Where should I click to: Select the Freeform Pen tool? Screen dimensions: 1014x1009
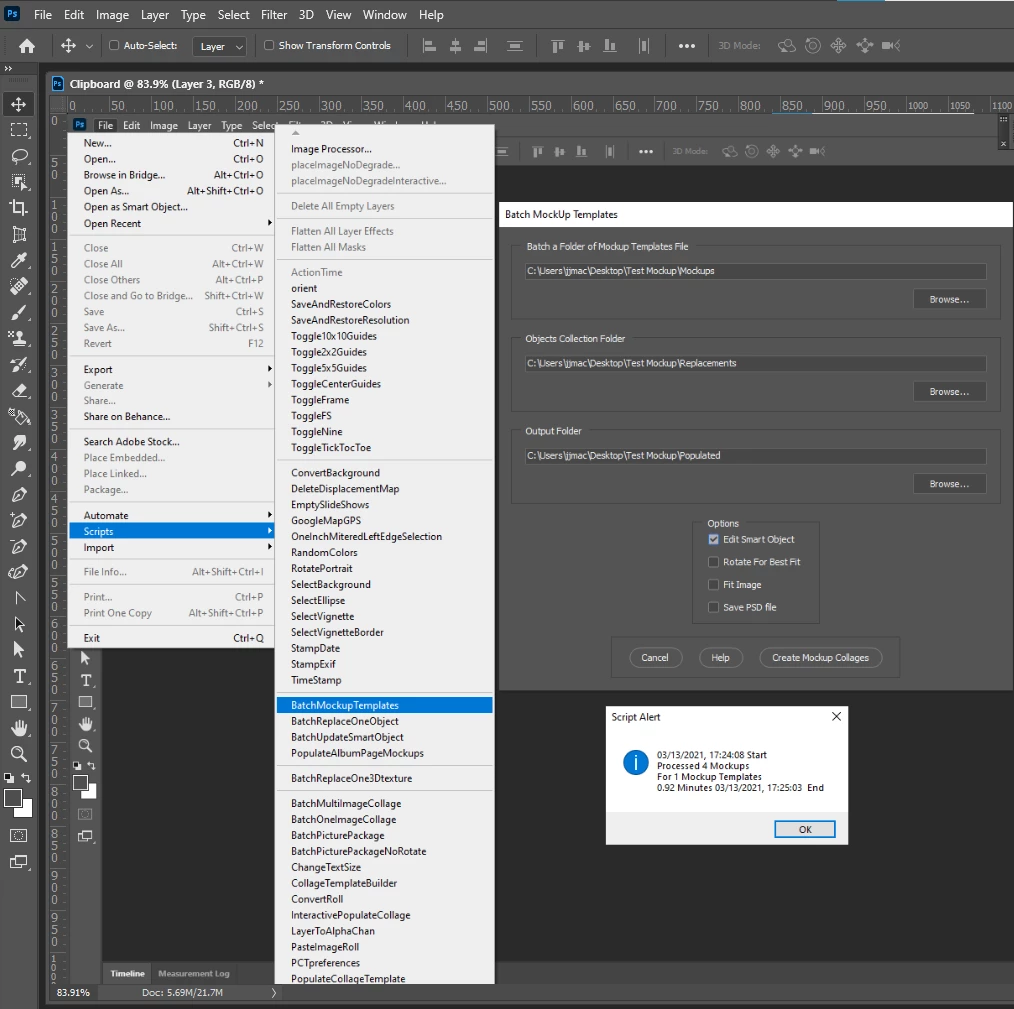(19, 572)
